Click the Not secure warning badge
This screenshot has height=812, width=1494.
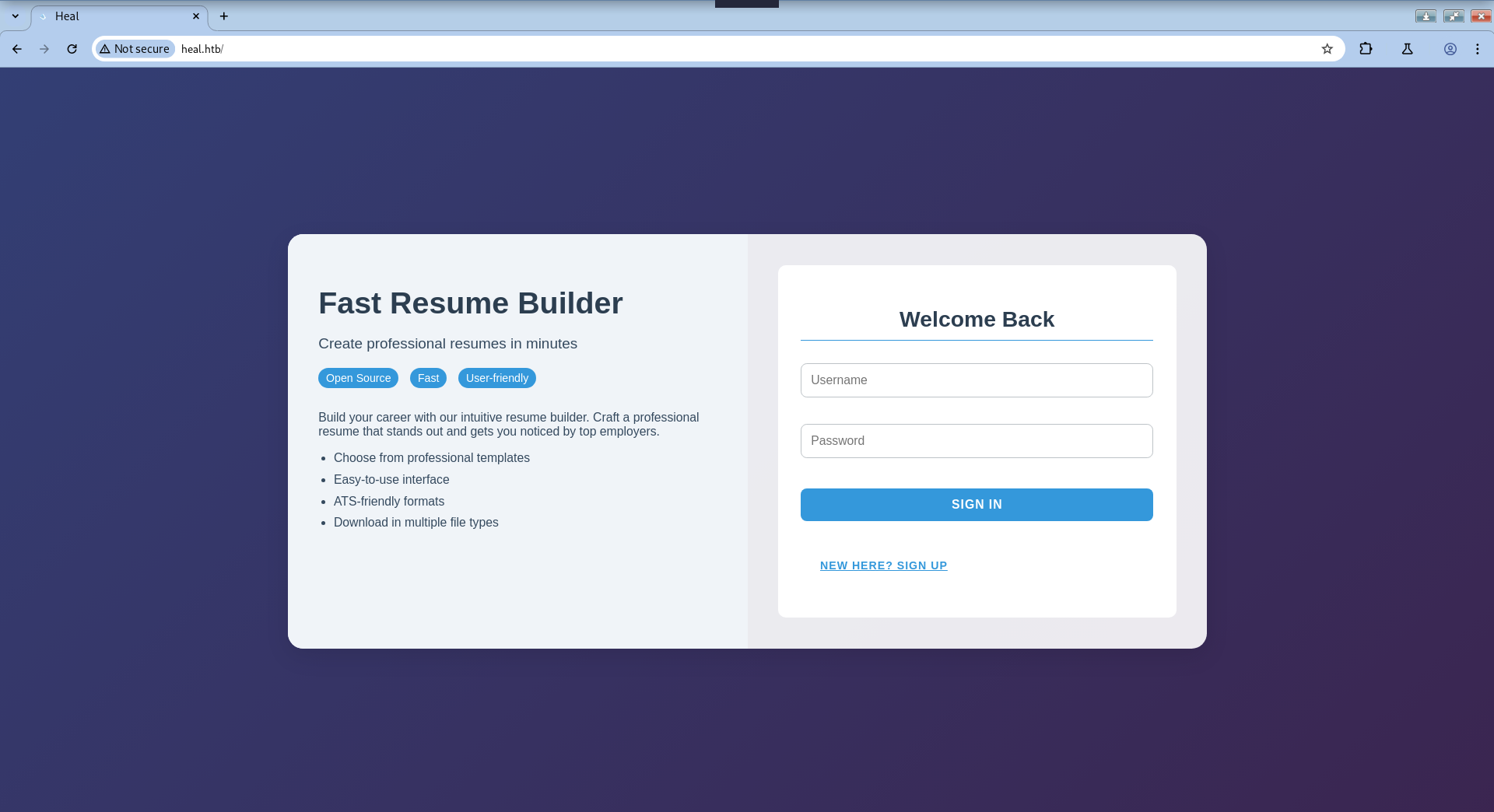[134, 48]
